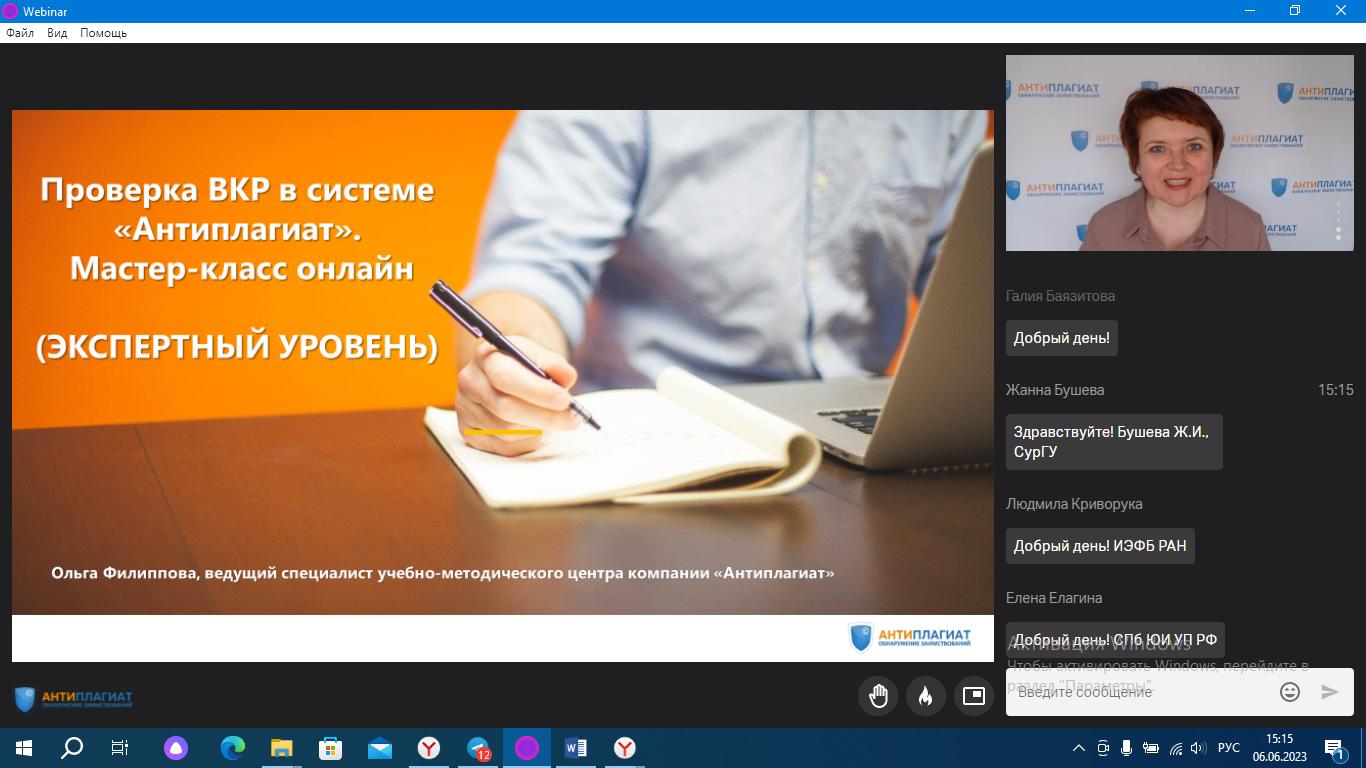Switch РУС input language
The height and width of the screenshot is (768, 1366).
tap(1230, 748)
